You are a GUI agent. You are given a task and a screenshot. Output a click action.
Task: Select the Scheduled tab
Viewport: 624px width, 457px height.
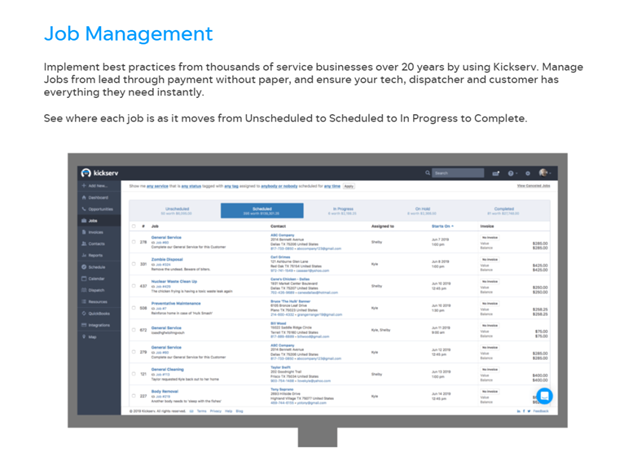click(x=262, y=211)
